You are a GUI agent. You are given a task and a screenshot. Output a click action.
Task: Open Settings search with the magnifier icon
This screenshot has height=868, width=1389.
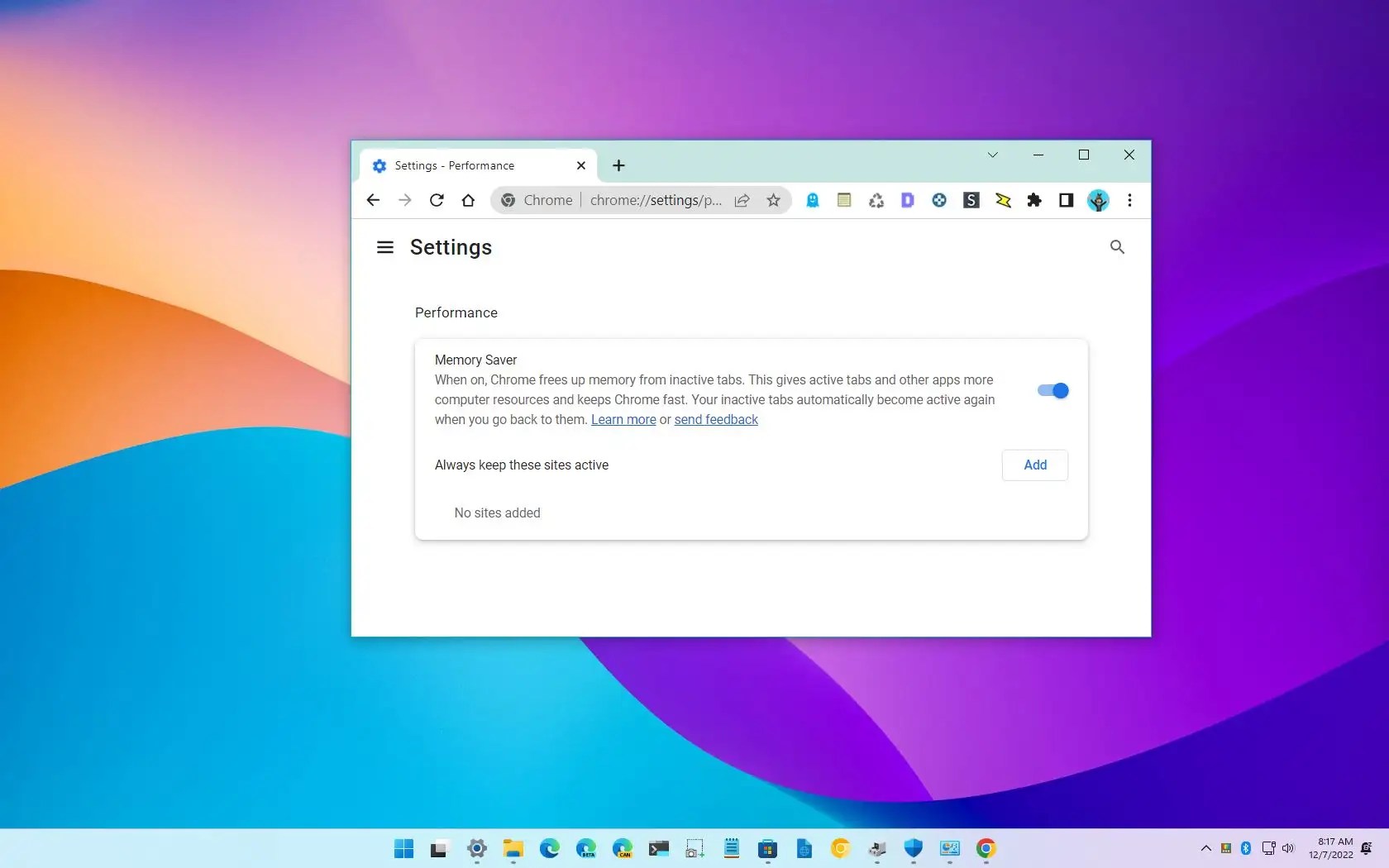tap(1117, 247)
